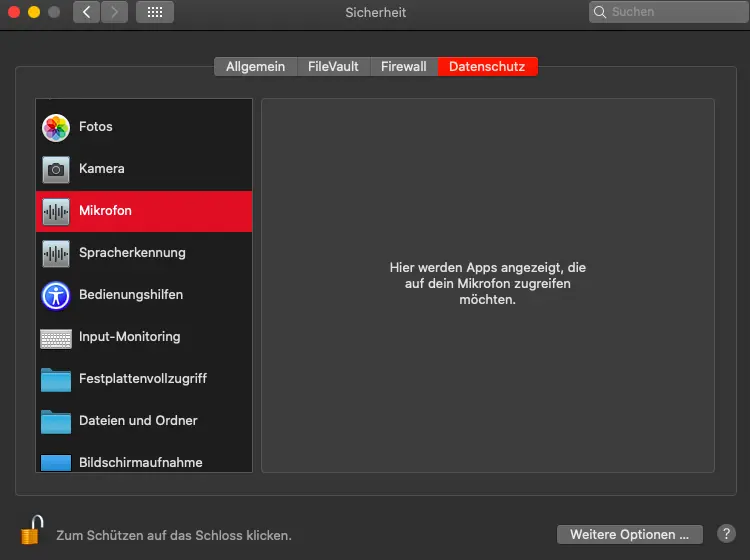Click the lock icon to unlock settings
Viewport: 750px width, 560px height.
(32, 531)
